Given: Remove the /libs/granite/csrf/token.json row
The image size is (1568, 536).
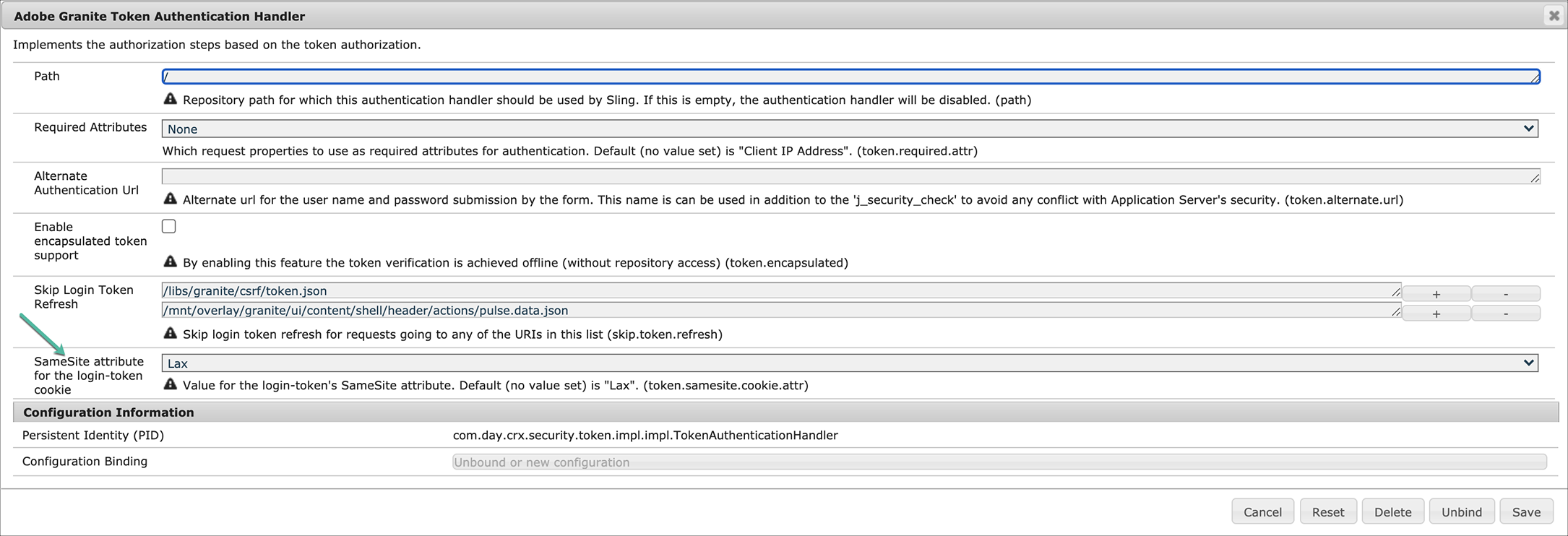Looking at the screenshot, I should point(1506,293).
